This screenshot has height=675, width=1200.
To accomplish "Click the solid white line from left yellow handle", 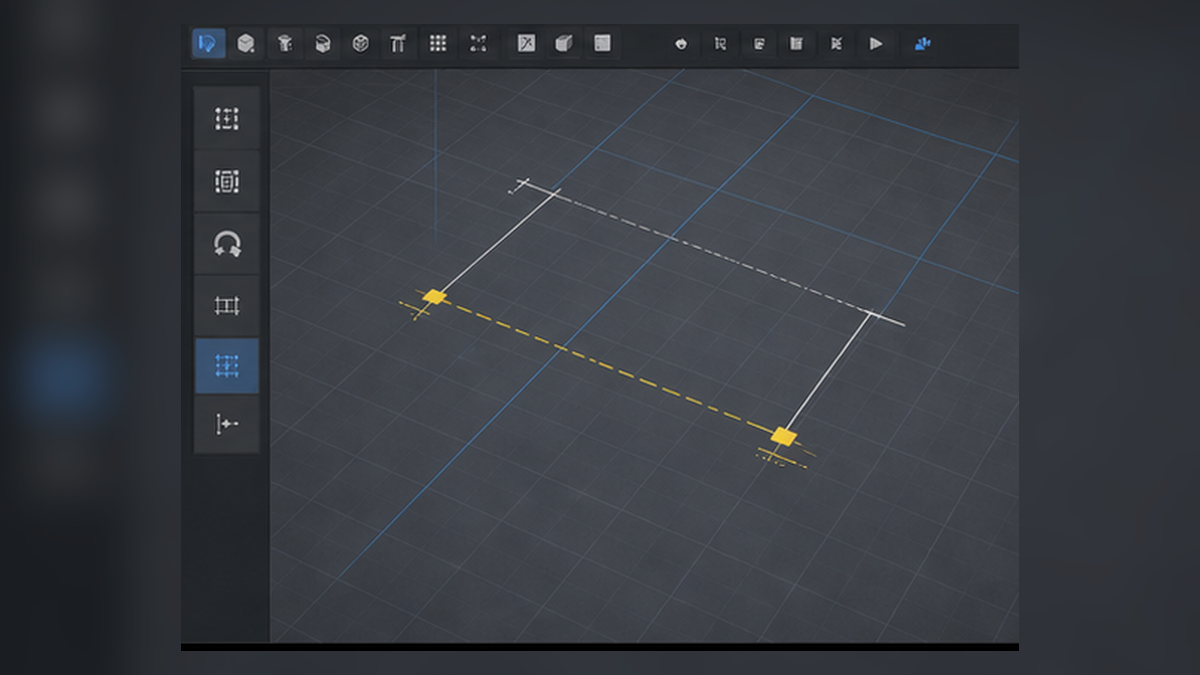I will (x=496, y=241).
